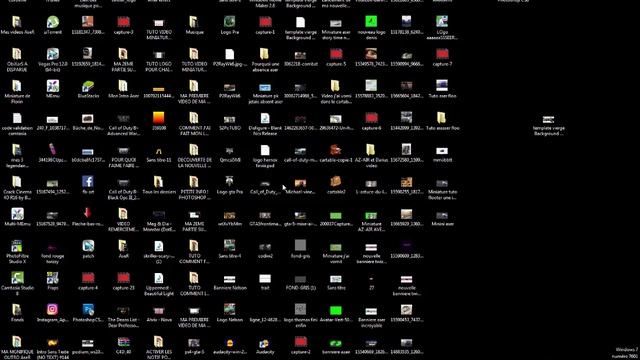Image resolution: width=640 pixels, height=360 pixels.
Task: Select the FOND-GRIS (1) image
Action: tap(300, 280)
